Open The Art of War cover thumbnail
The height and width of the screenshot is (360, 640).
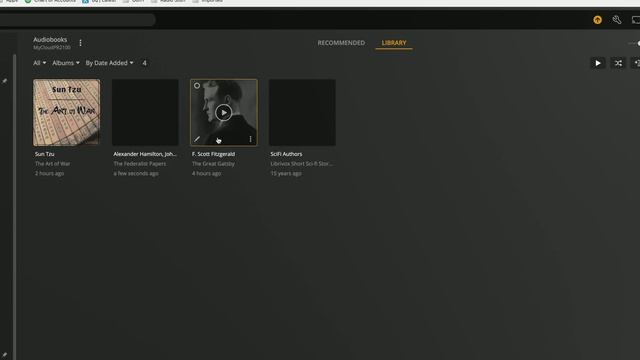(67, 113)
